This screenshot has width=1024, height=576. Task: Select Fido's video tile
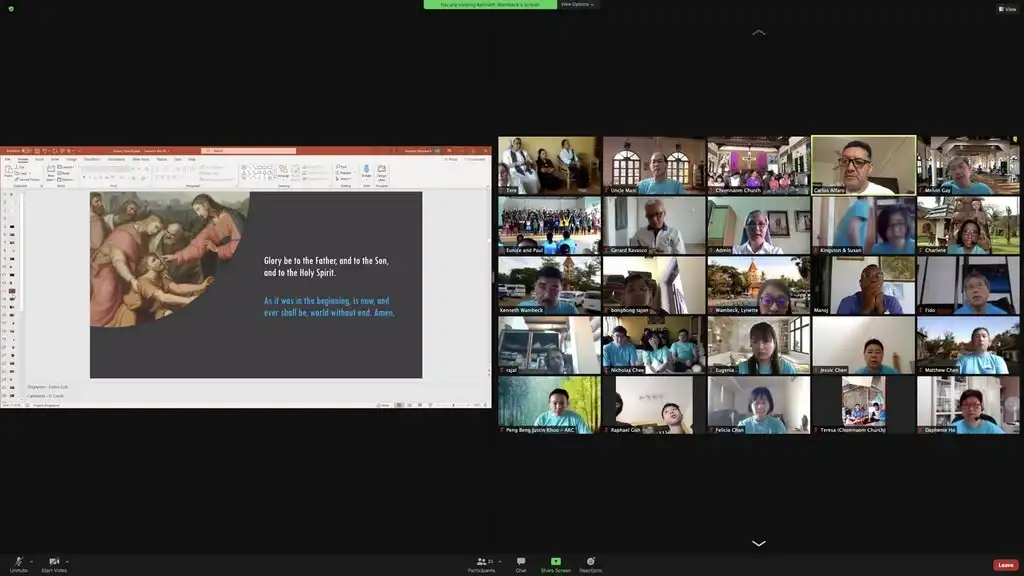click(x=968, y=285)
